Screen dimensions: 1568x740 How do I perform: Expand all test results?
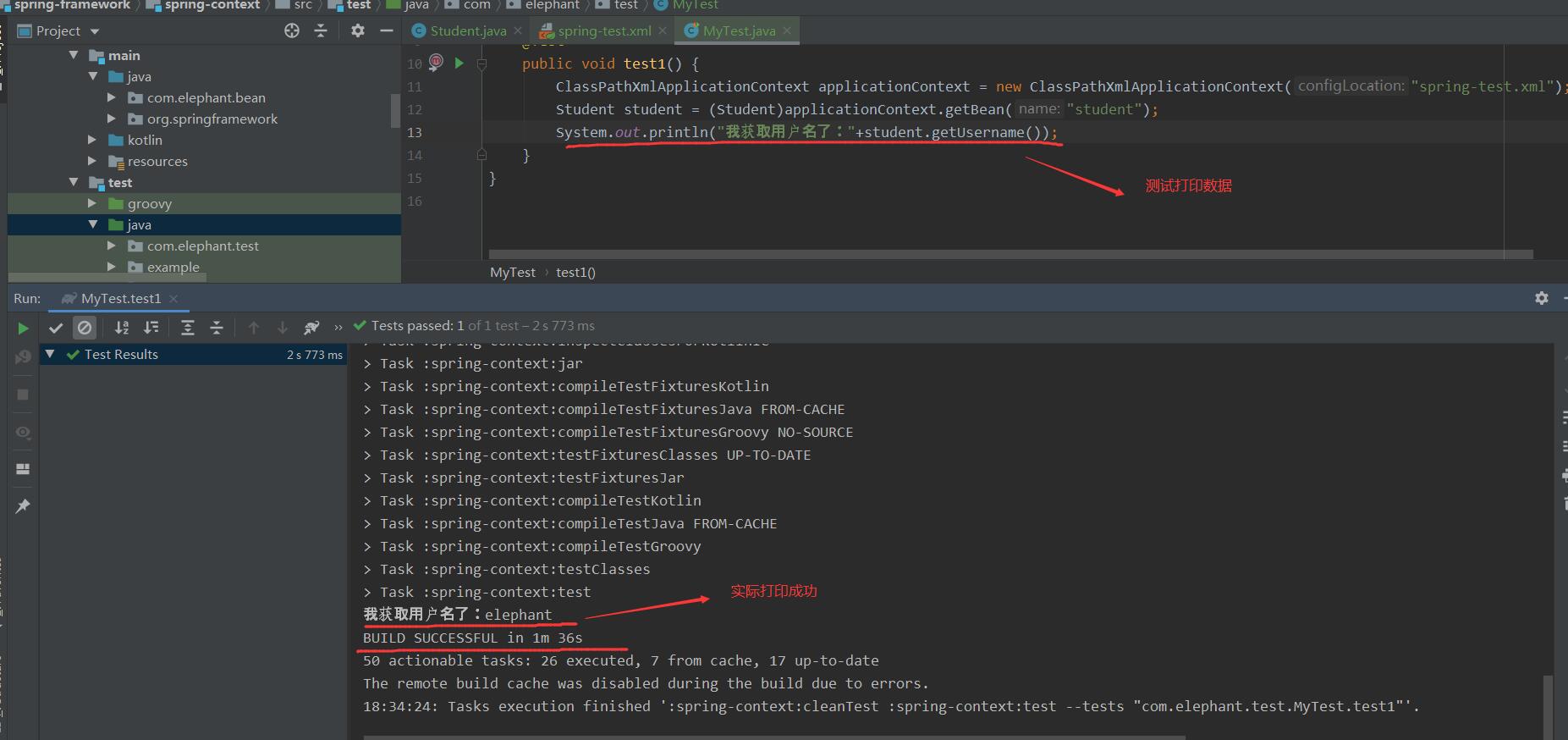tap(188, 328)
